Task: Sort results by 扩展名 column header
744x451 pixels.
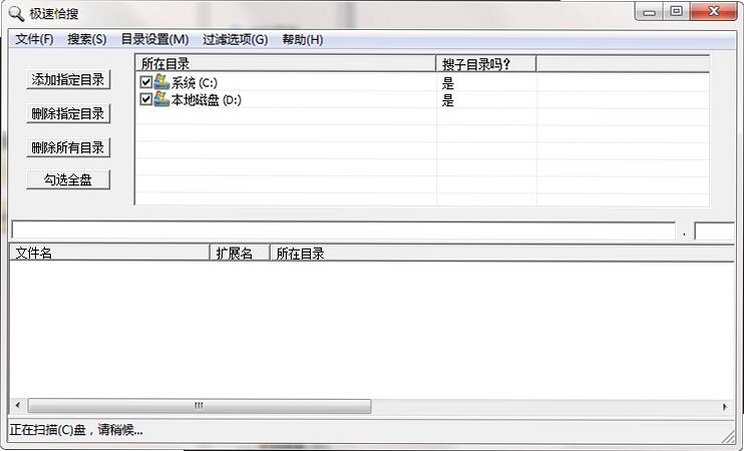Action: [x=240, y=253]
